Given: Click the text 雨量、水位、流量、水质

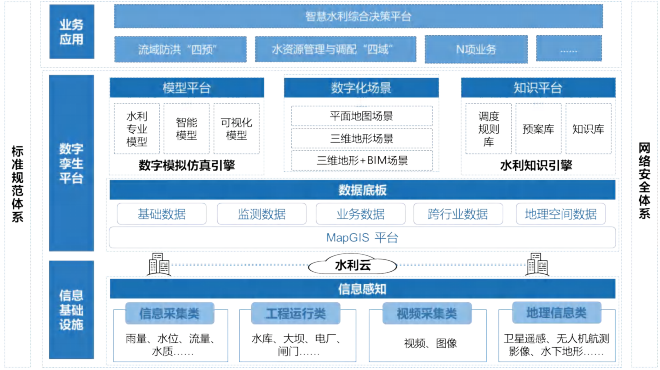Looking at the screenshot, I should (170, 344).
